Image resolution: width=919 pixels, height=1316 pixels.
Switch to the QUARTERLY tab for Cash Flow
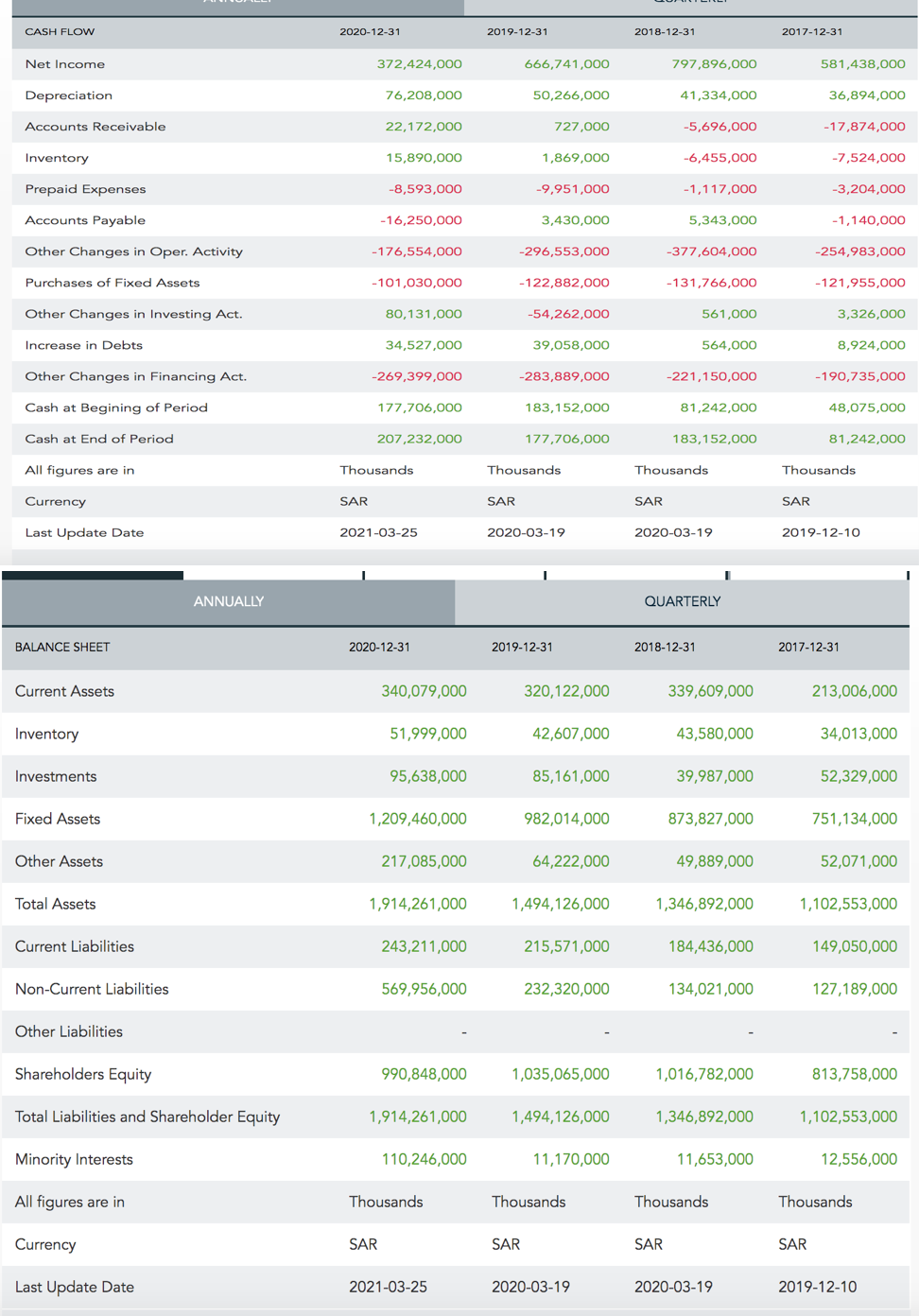[x=688, y=4]
